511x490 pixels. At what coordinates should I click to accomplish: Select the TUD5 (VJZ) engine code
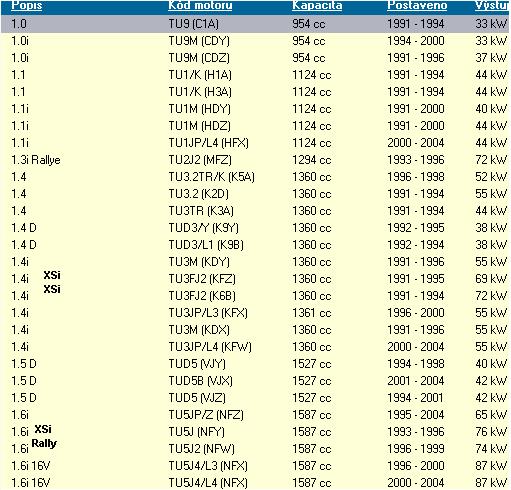(197, 398)
